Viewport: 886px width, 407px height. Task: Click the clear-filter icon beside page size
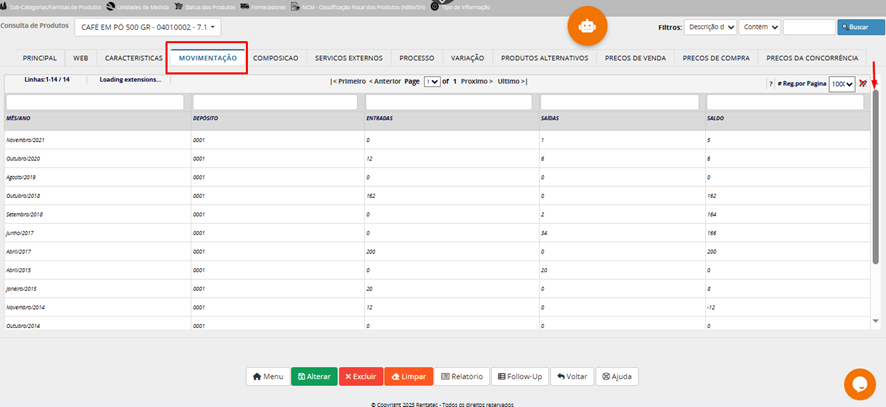[863, 84]
